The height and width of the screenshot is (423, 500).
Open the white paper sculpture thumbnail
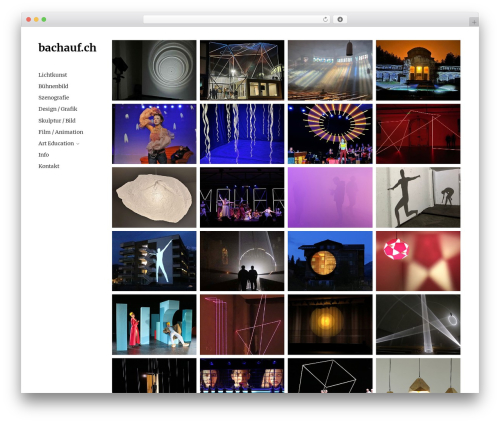click(x=154, y=198)
